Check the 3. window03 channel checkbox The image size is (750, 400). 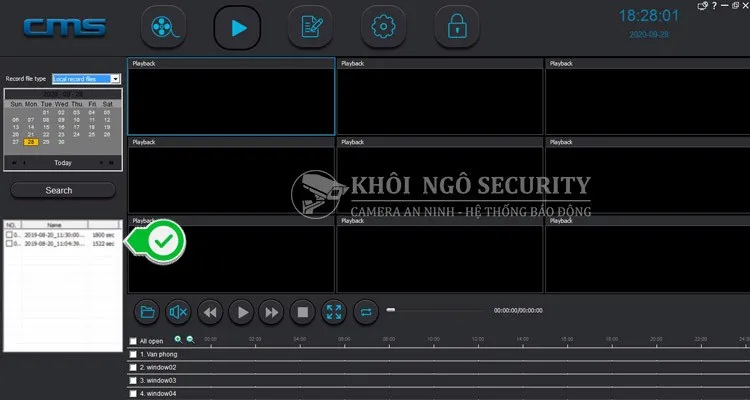coord(133,381)
